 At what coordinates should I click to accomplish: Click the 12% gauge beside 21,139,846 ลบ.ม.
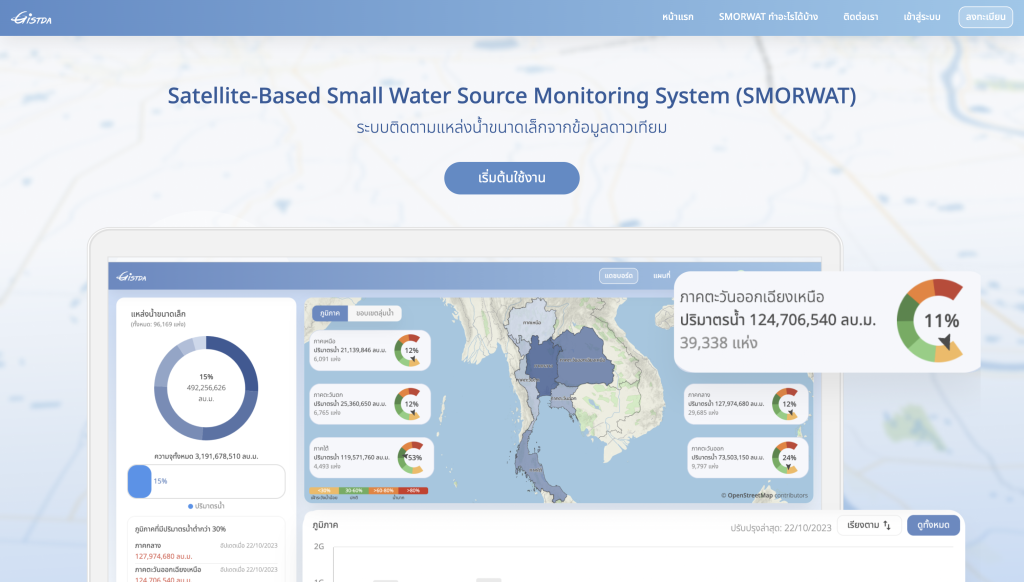coord(408,350)
